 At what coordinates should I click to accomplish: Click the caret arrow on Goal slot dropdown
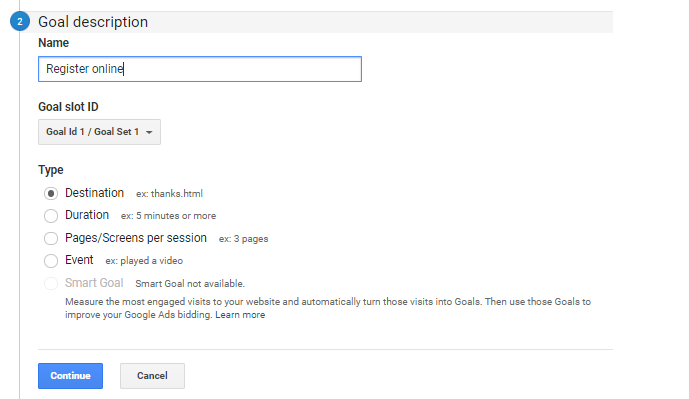coord(149,132)
